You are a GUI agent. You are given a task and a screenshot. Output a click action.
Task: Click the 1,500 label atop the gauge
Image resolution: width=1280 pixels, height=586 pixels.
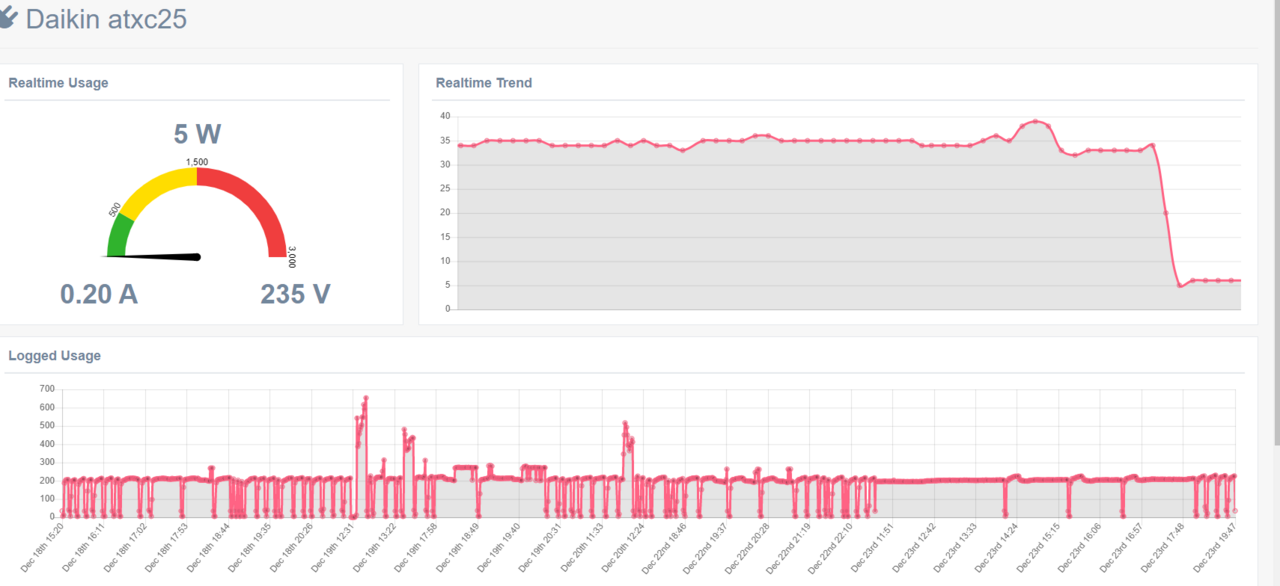click(197, 161)
